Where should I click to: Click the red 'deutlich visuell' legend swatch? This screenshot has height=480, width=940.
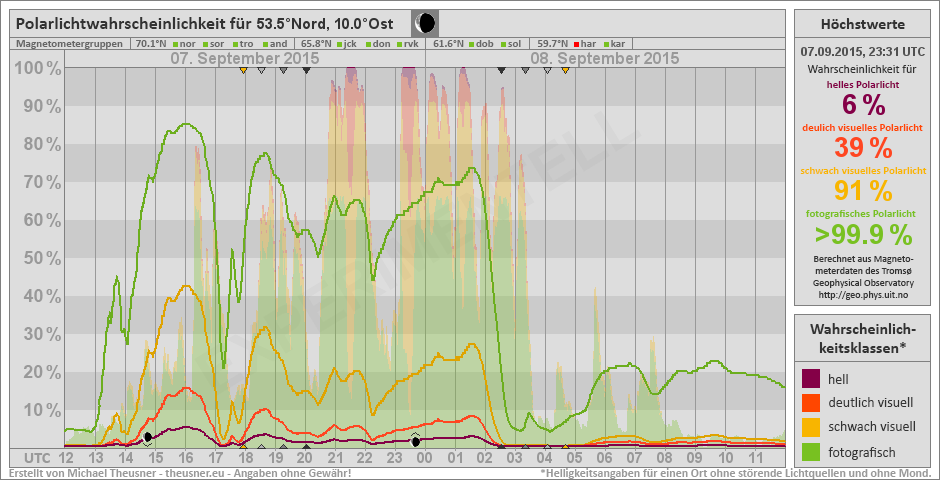pyautogui.click(x=812, y=403)
